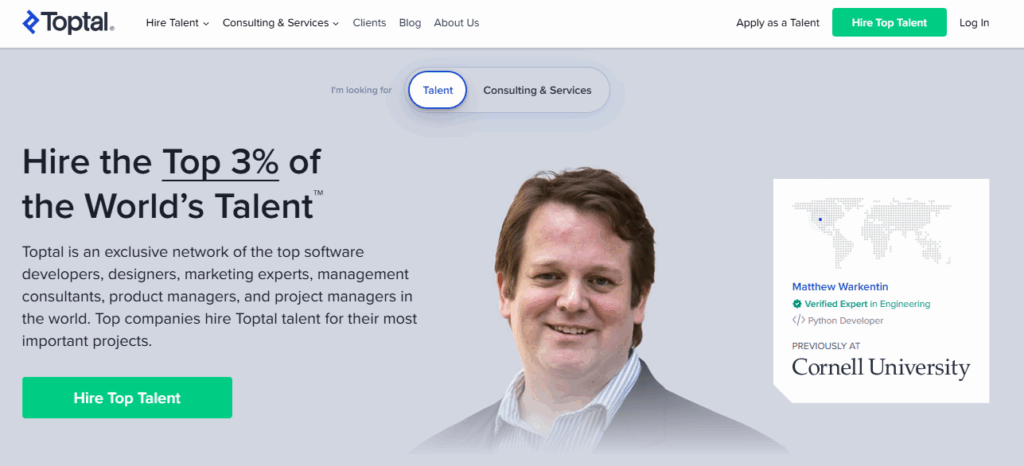This screenshot has width=1024, height=466.
Task: Switch to Consulting & Services toggle option
Action: click(537, 90)
